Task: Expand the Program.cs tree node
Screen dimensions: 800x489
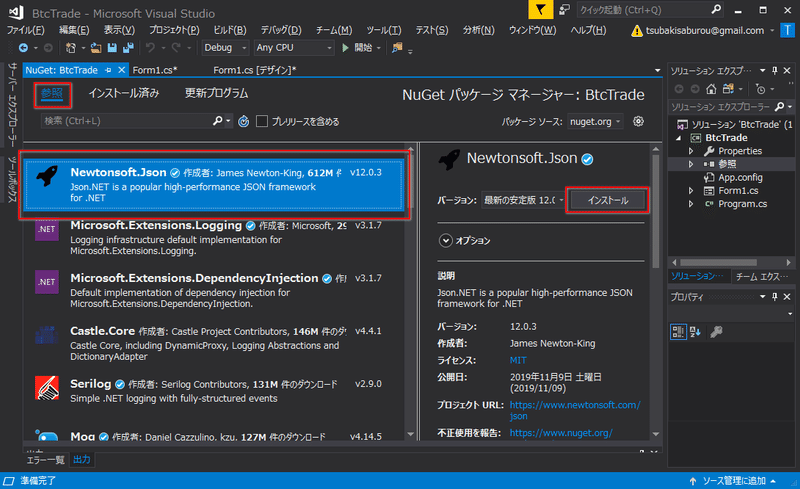Action: click(691, 204)
